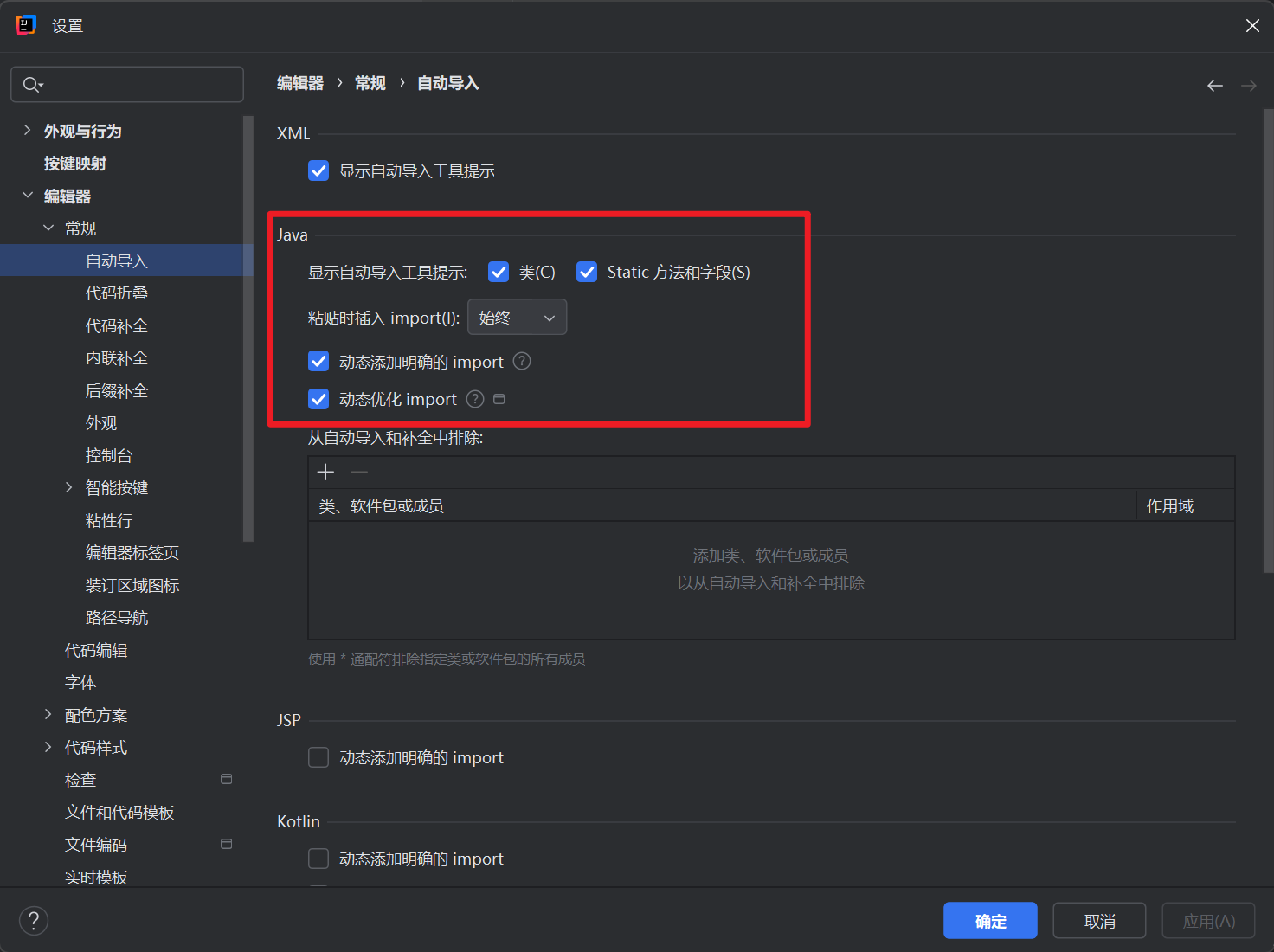Click the search magnifier icon in settings
1274x952 pixels.
click(x=31, y=85)
